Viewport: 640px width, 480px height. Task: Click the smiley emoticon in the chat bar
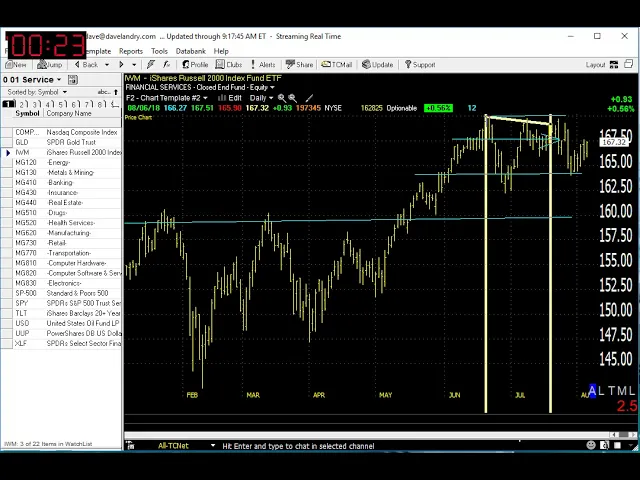tap(591, 445)
